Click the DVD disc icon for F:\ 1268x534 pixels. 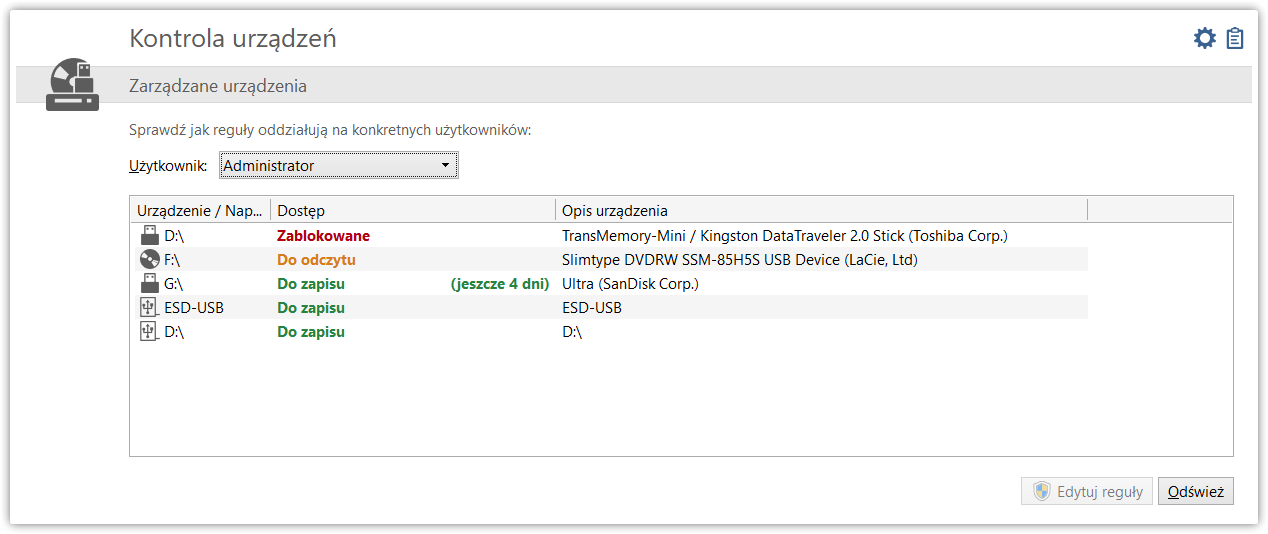tap(149, 260)
